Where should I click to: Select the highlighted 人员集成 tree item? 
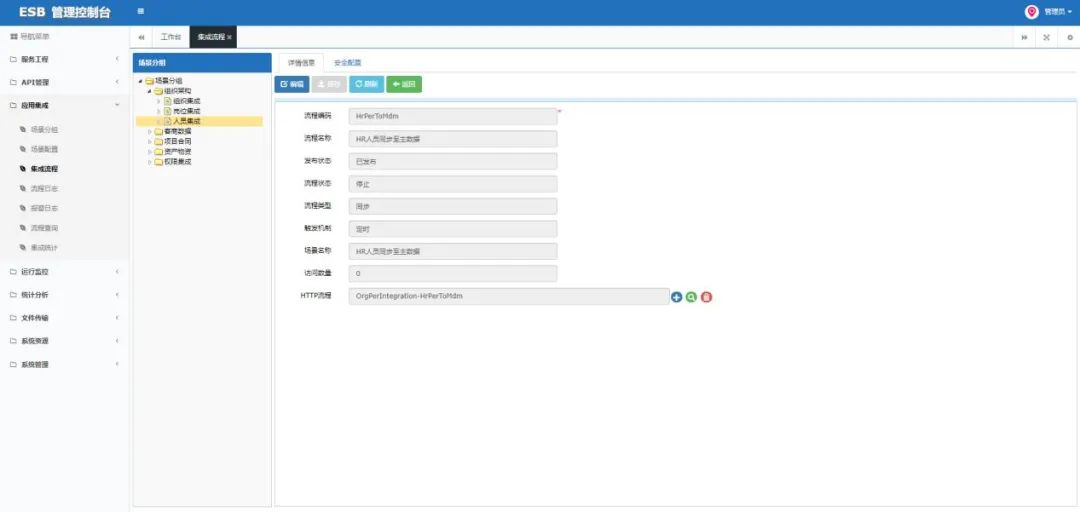[187, 121]
